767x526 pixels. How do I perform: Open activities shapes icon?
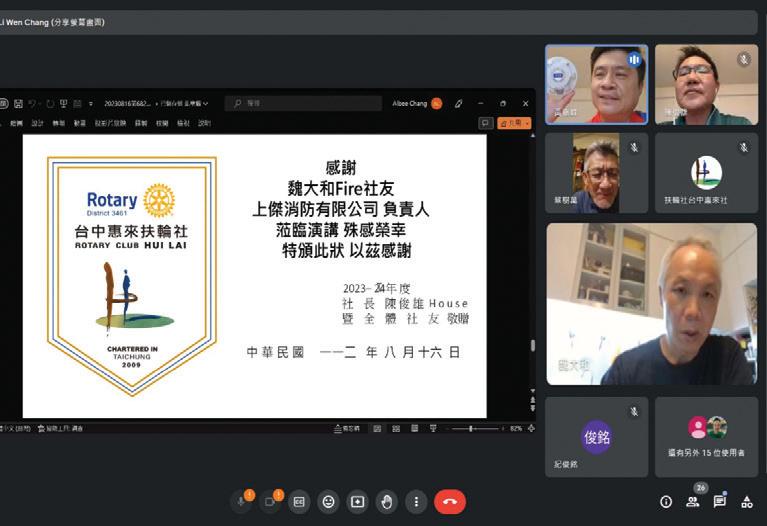747,502
